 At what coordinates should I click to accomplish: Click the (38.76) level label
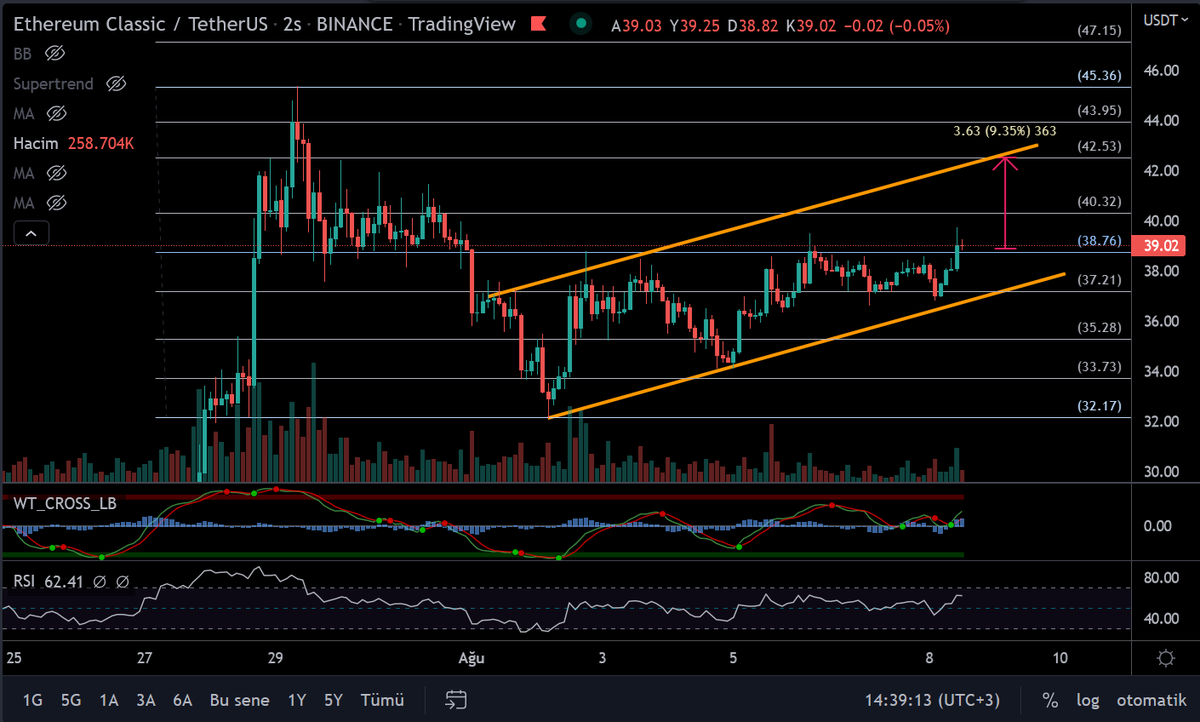1099,241
